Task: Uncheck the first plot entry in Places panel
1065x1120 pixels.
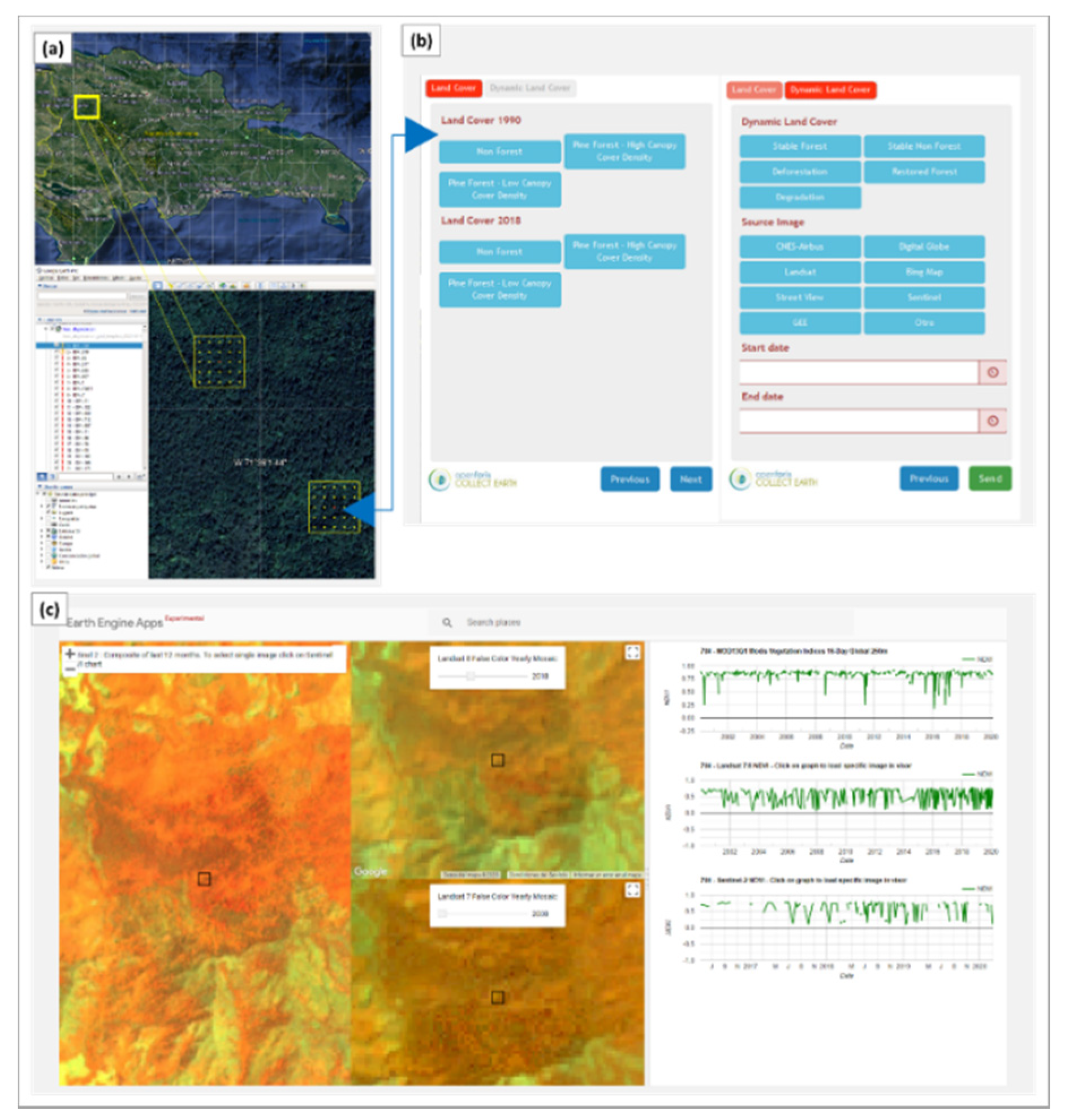Action: (57, 352)
